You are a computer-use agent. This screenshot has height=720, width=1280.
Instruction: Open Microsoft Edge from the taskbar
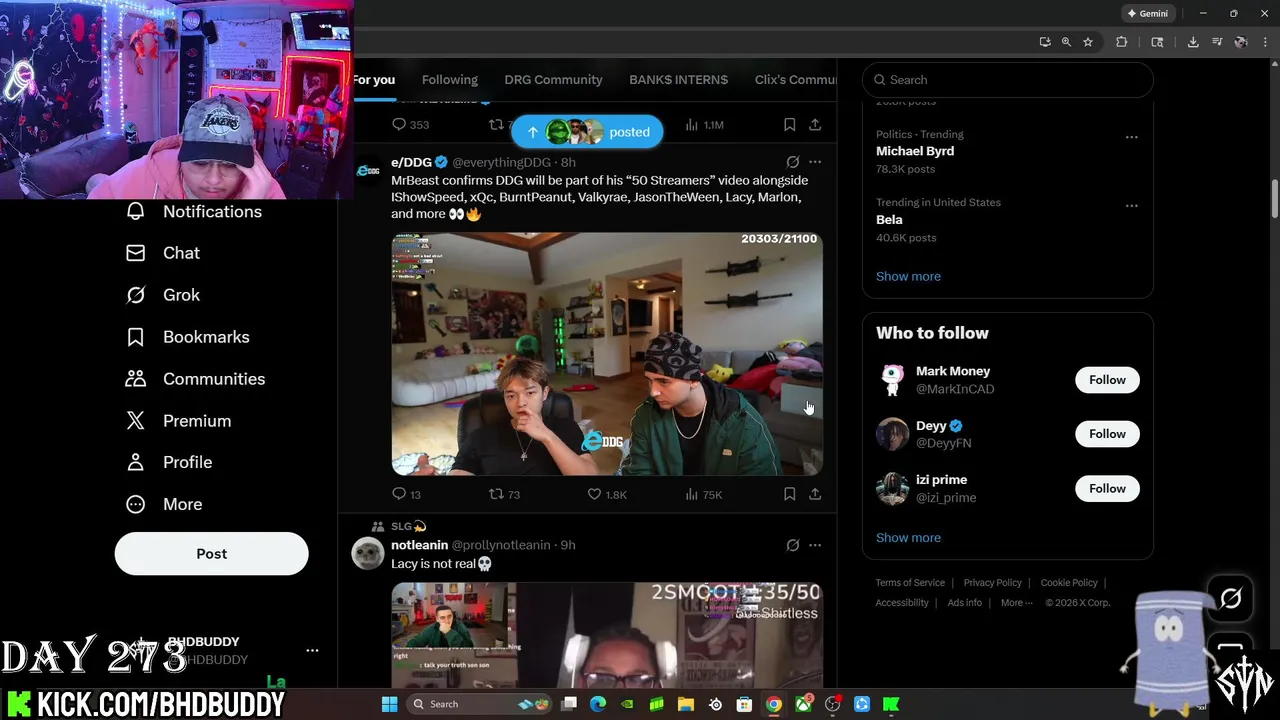click(598, 704)
